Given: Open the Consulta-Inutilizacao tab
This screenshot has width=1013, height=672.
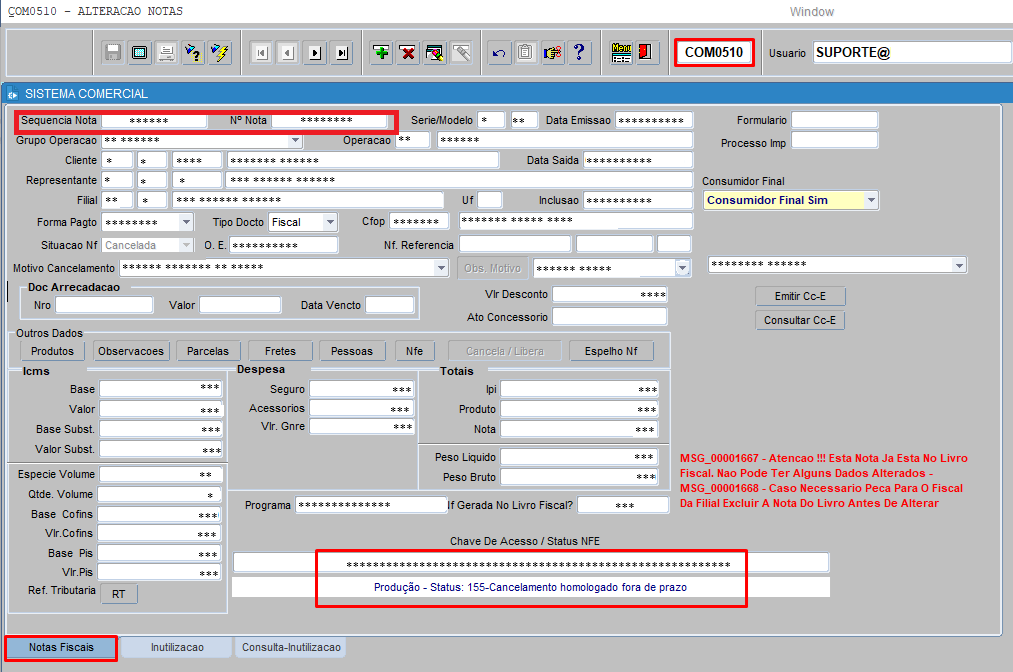Looking at the screenshot, I should pos(291,648).
